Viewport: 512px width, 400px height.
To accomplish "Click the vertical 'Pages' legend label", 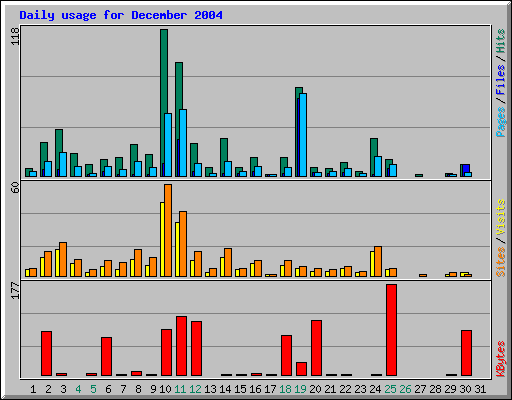I will coord(500,122).
